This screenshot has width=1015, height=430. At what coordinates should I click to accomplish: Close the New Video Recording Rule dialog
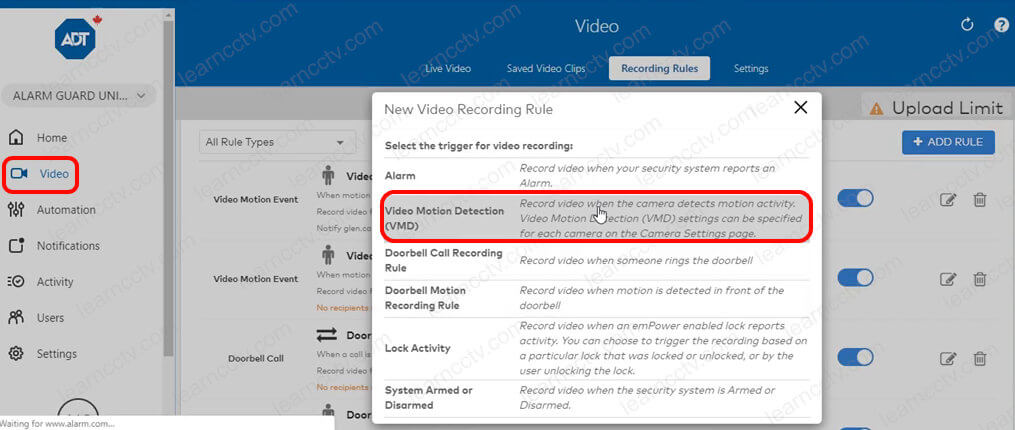click(x=799, y=108)
